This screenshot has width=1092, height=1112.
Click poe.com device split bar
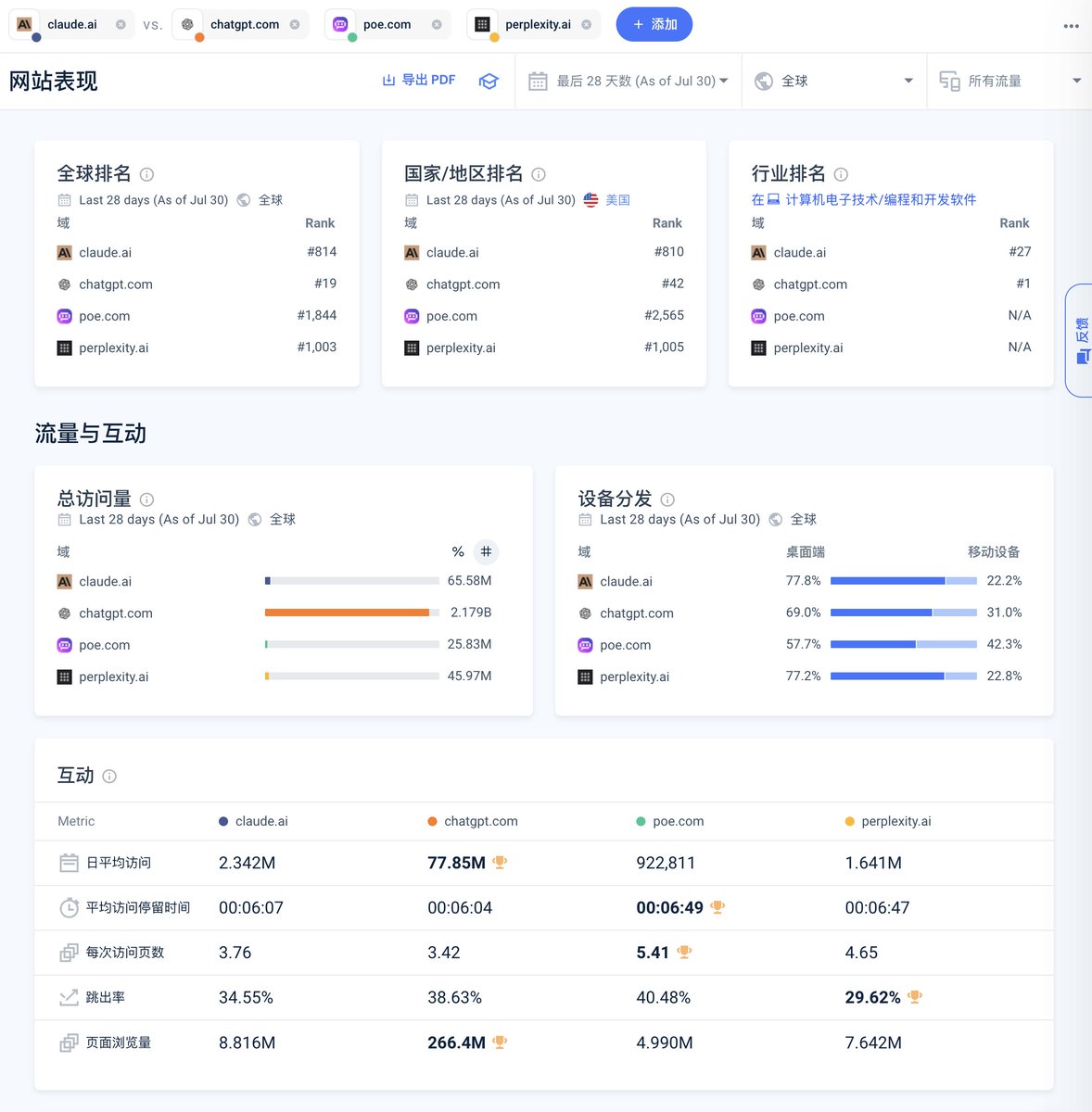point(904,644)
